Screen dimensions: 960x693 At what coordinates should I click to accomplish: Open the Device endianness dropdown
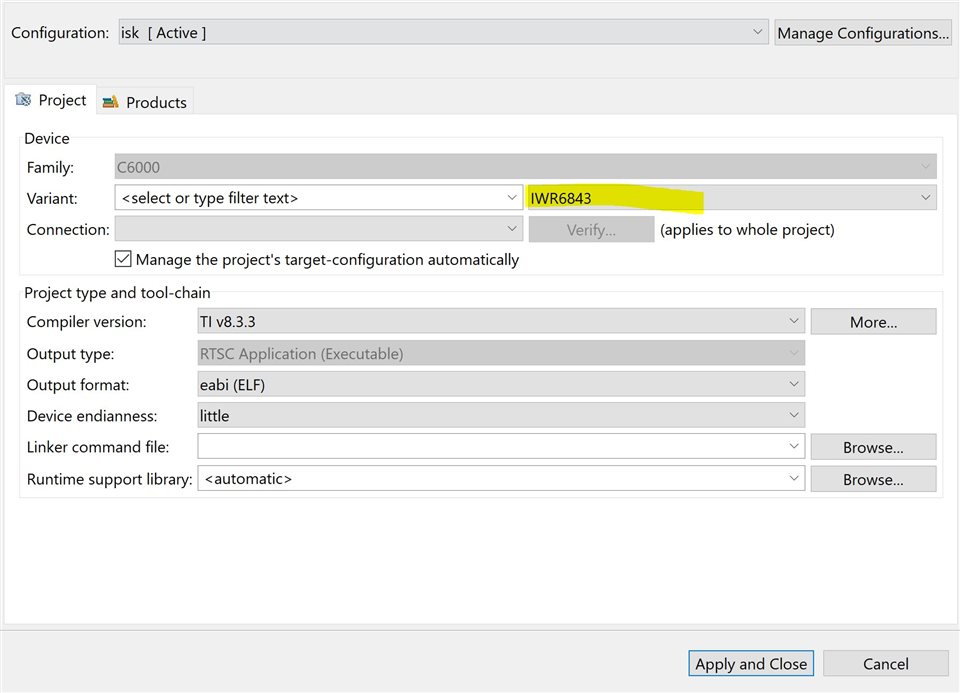click(501, 416)
